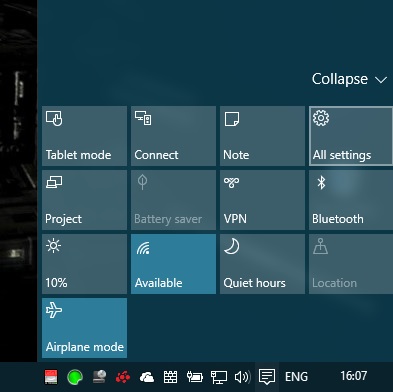The width and height of the screenshot is (393, 392).
Task: Open the volume speaker tray icon
Action: point(242,377)
